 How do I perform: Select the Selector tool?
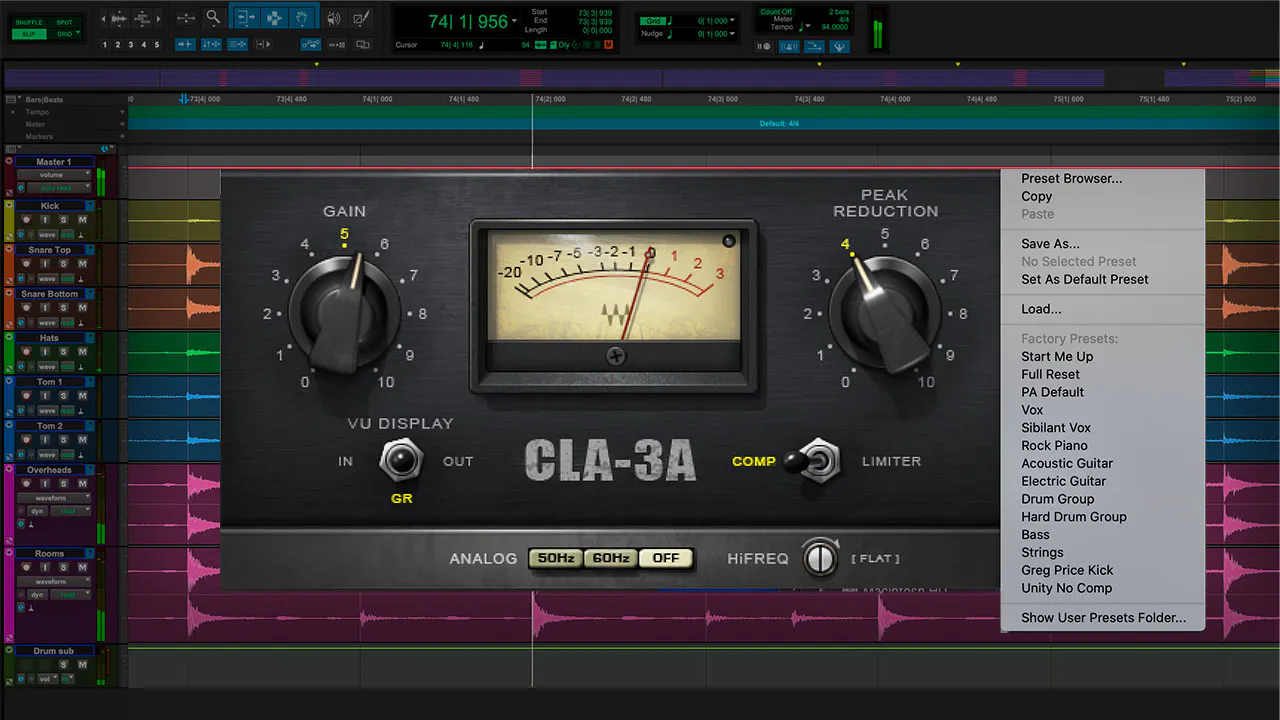[x=273, y=17]
